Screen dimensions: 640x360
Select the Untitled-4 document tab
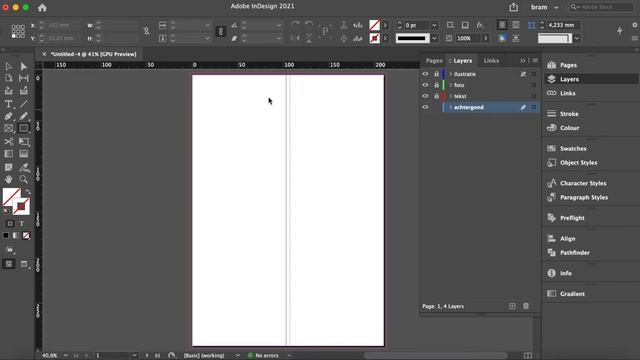coord(93,54)
